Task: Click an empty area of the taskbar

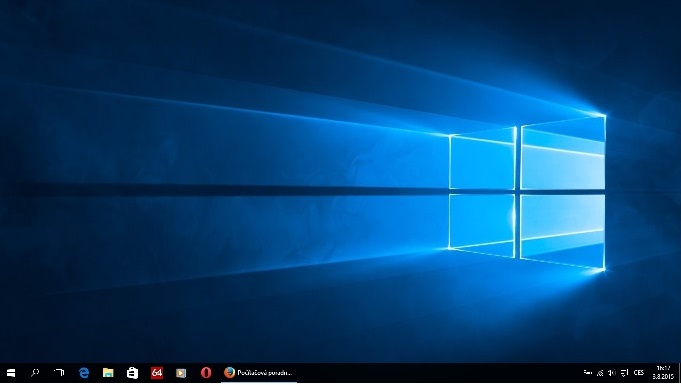Action: click(x=434, y=373)
